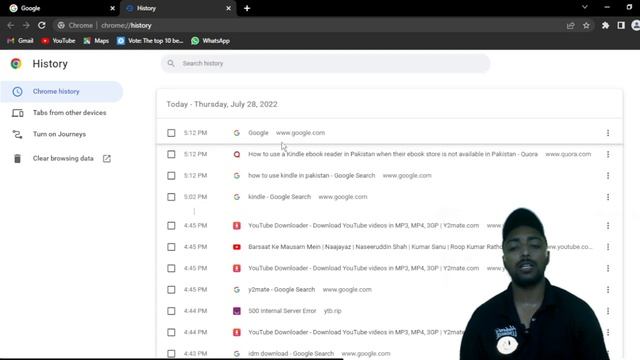Viewport: 640px width, 360px height.
Task: Click the Chrome logo beside History title
Action: coord(16,64)
